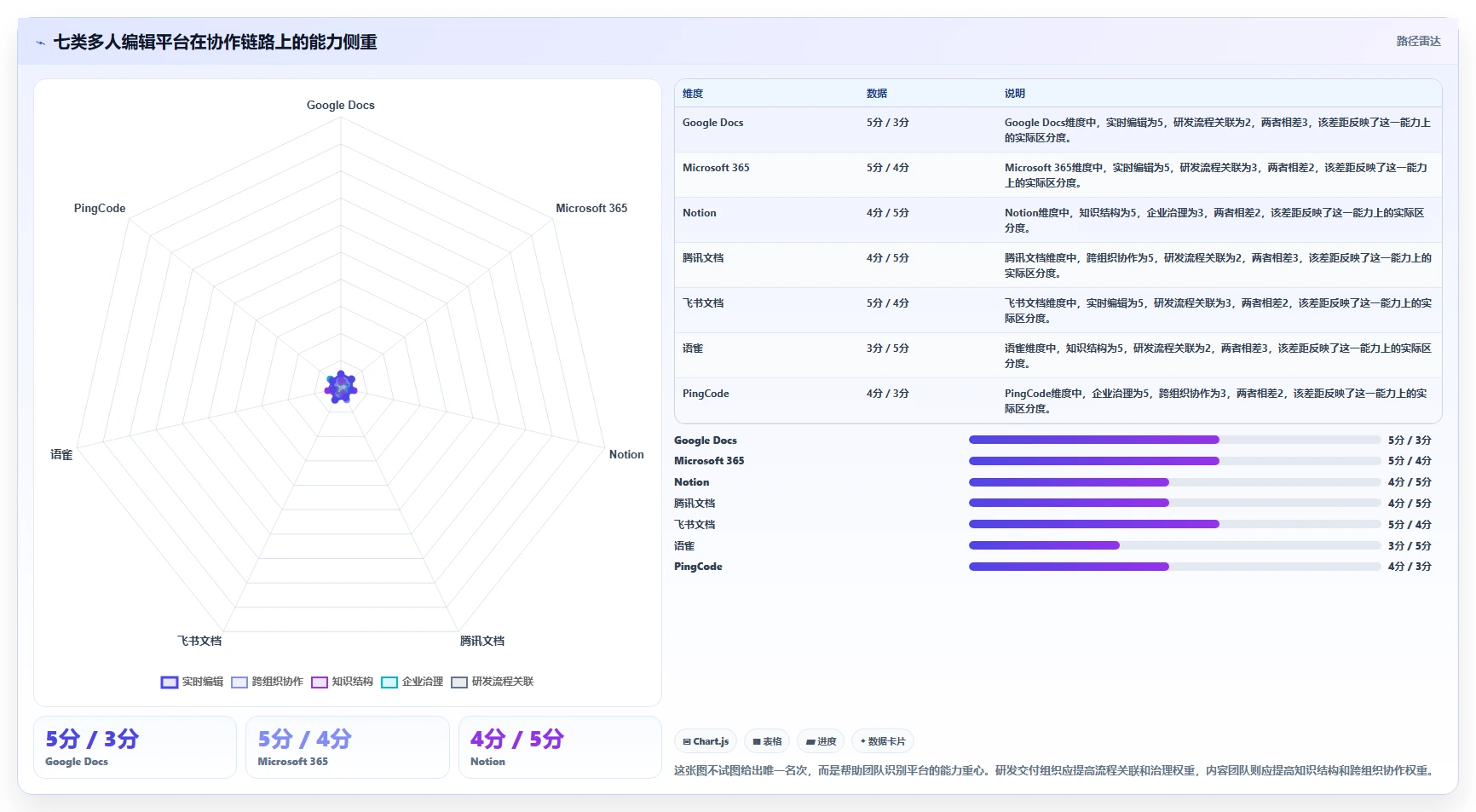Click the Notion progress bar

(1174, 482)
